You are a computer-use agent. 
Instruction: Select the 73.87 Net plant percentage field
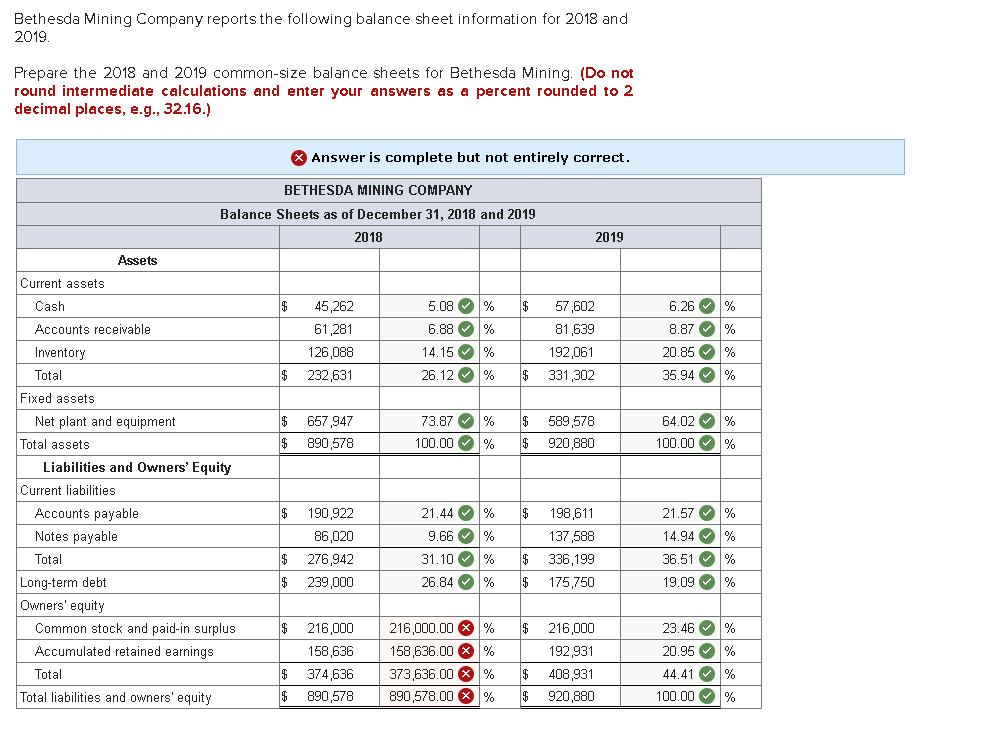pos(429,421)
